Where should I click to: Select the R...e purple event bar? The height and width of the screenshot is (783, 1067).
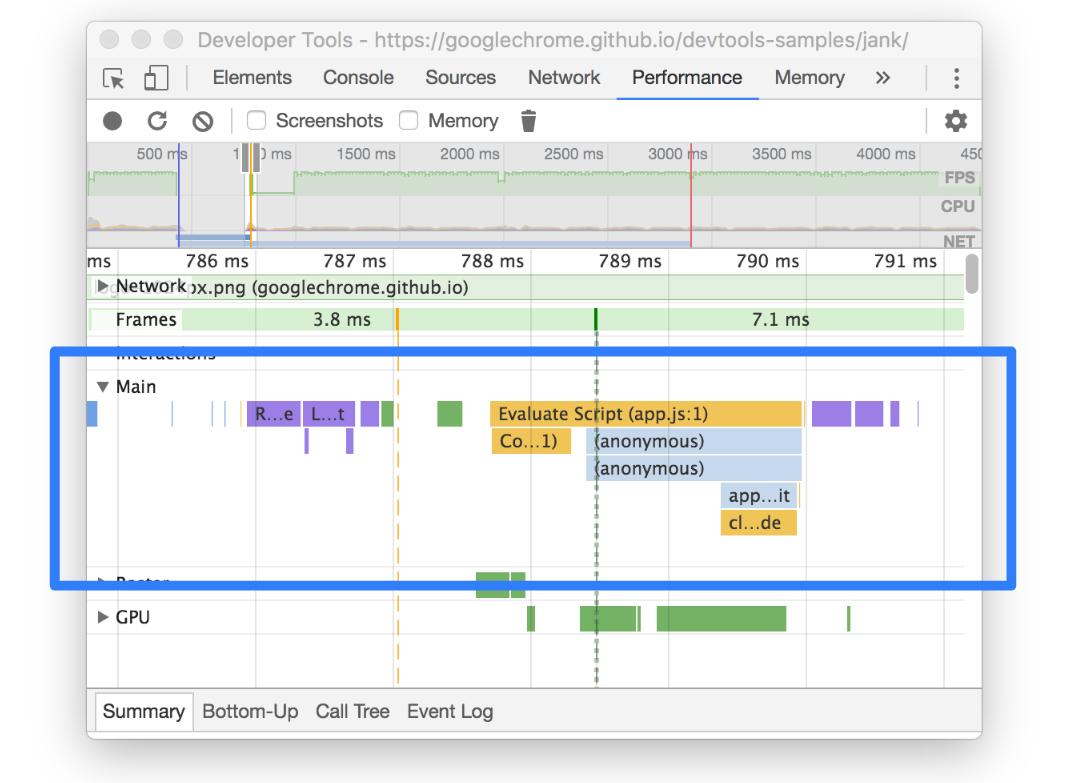click(x=274, y=414)
